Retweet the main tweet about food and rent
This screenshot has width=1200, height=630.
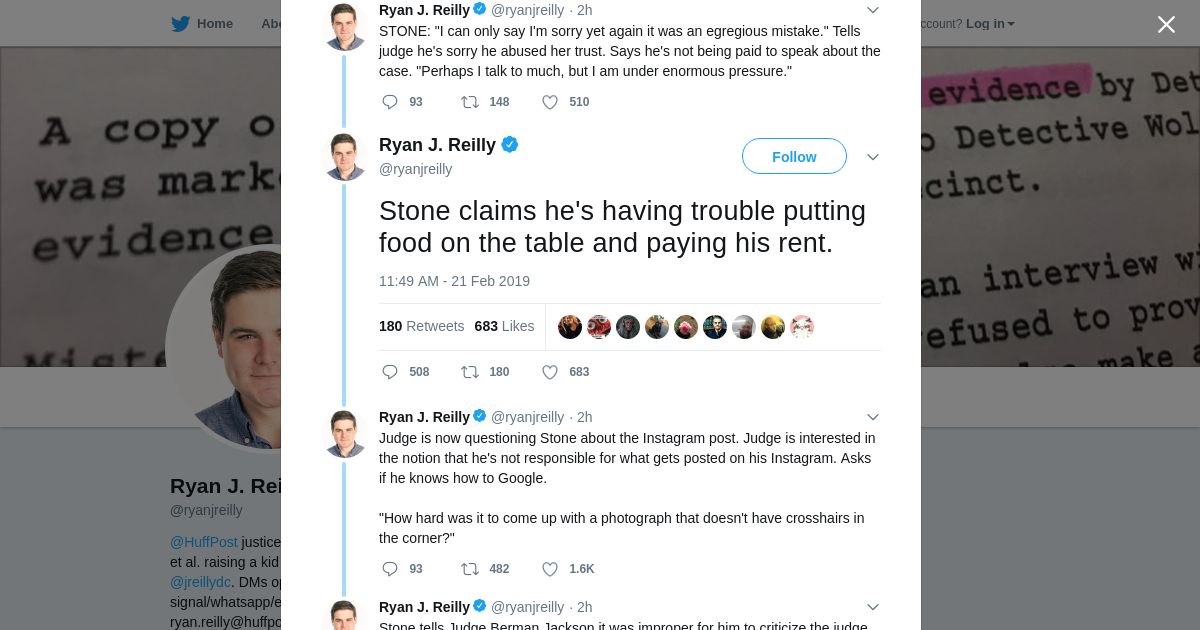tap(470, 372)
